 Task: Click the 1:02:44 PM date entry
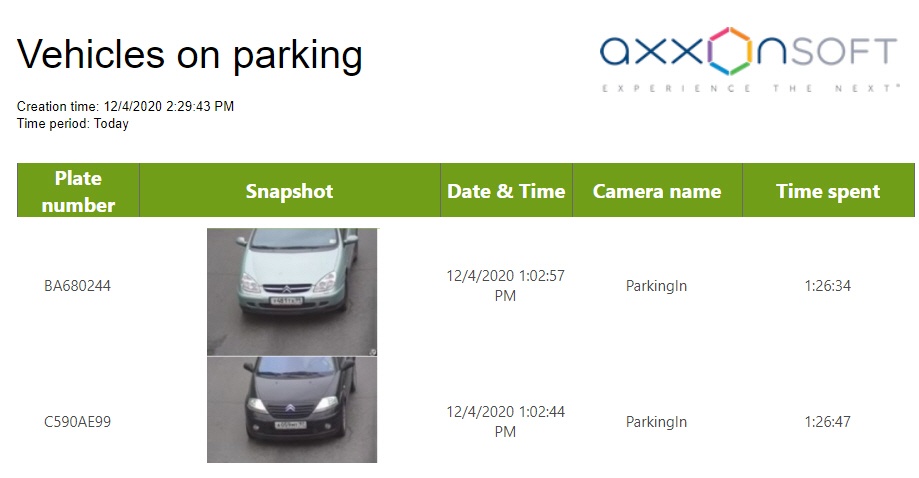pyautogui.click(x=506, y=422)
